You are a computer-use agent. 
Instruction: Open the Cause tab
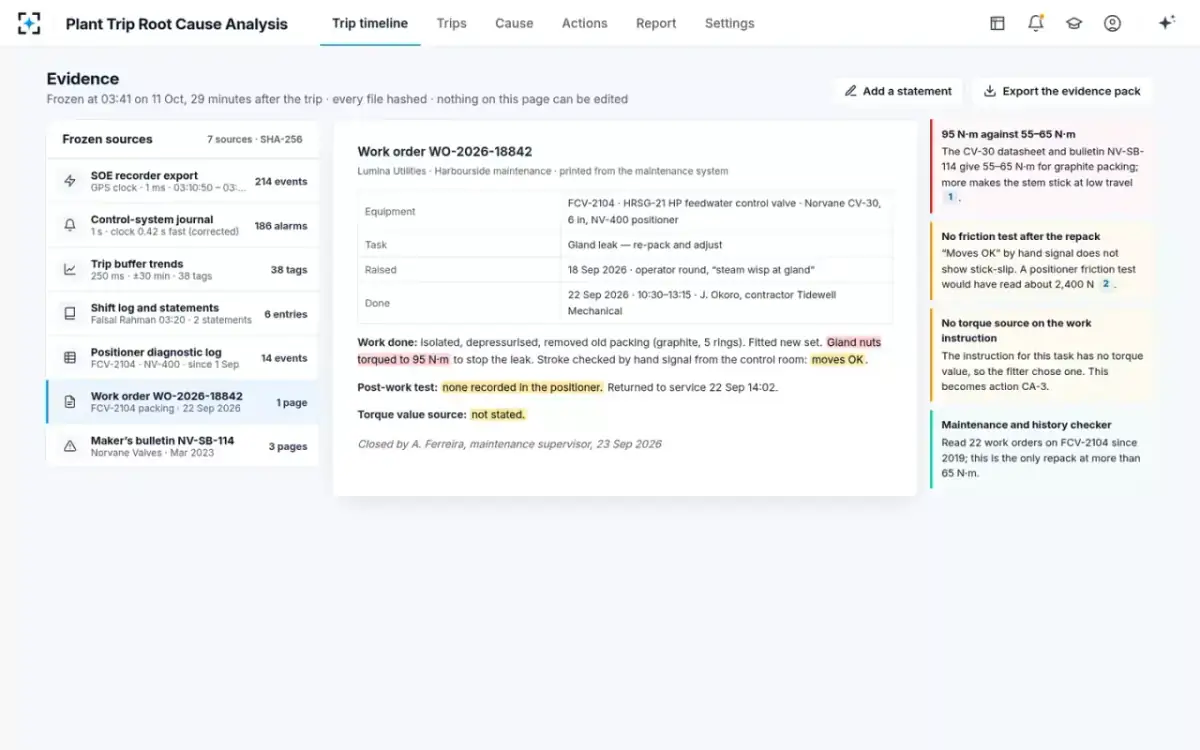coord(514,23)
